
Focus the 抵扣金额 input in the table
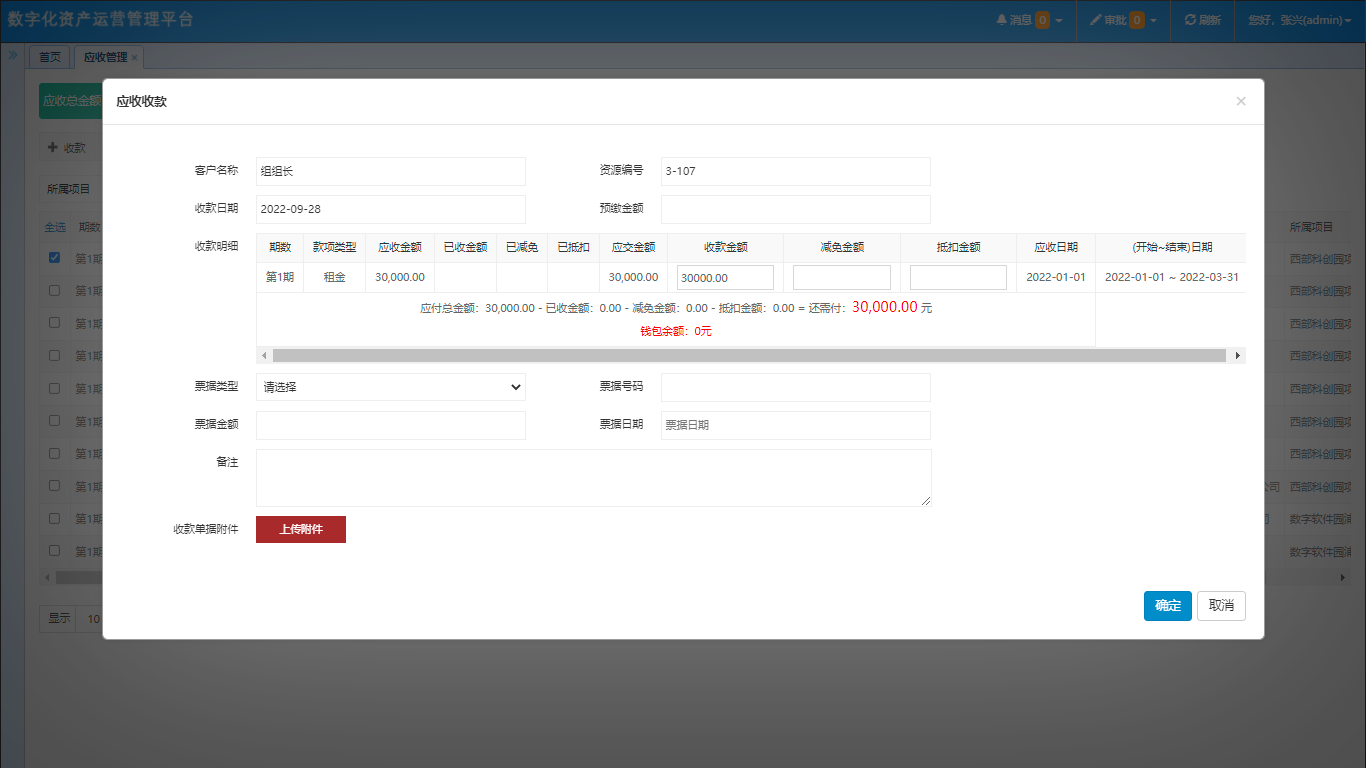coord(958,277)
